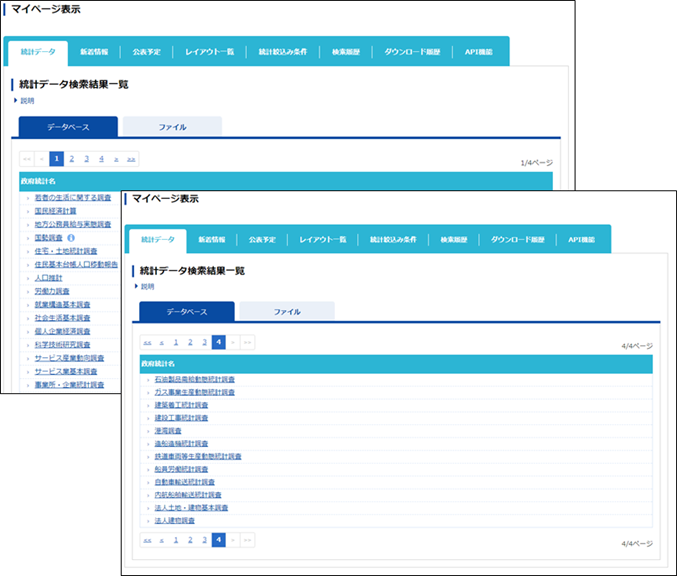Viewport: 677px width, 576px height.
Task: Go to previous page in front window's bottom pager
Action: 162,540
